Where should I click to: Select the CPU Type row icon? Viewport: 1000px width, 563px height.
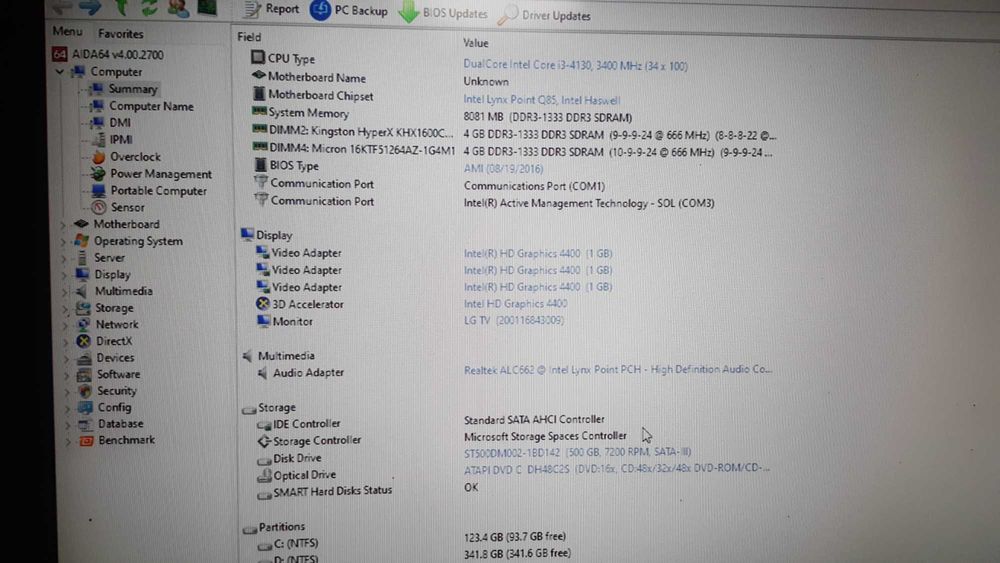click(x=258, y=57)
